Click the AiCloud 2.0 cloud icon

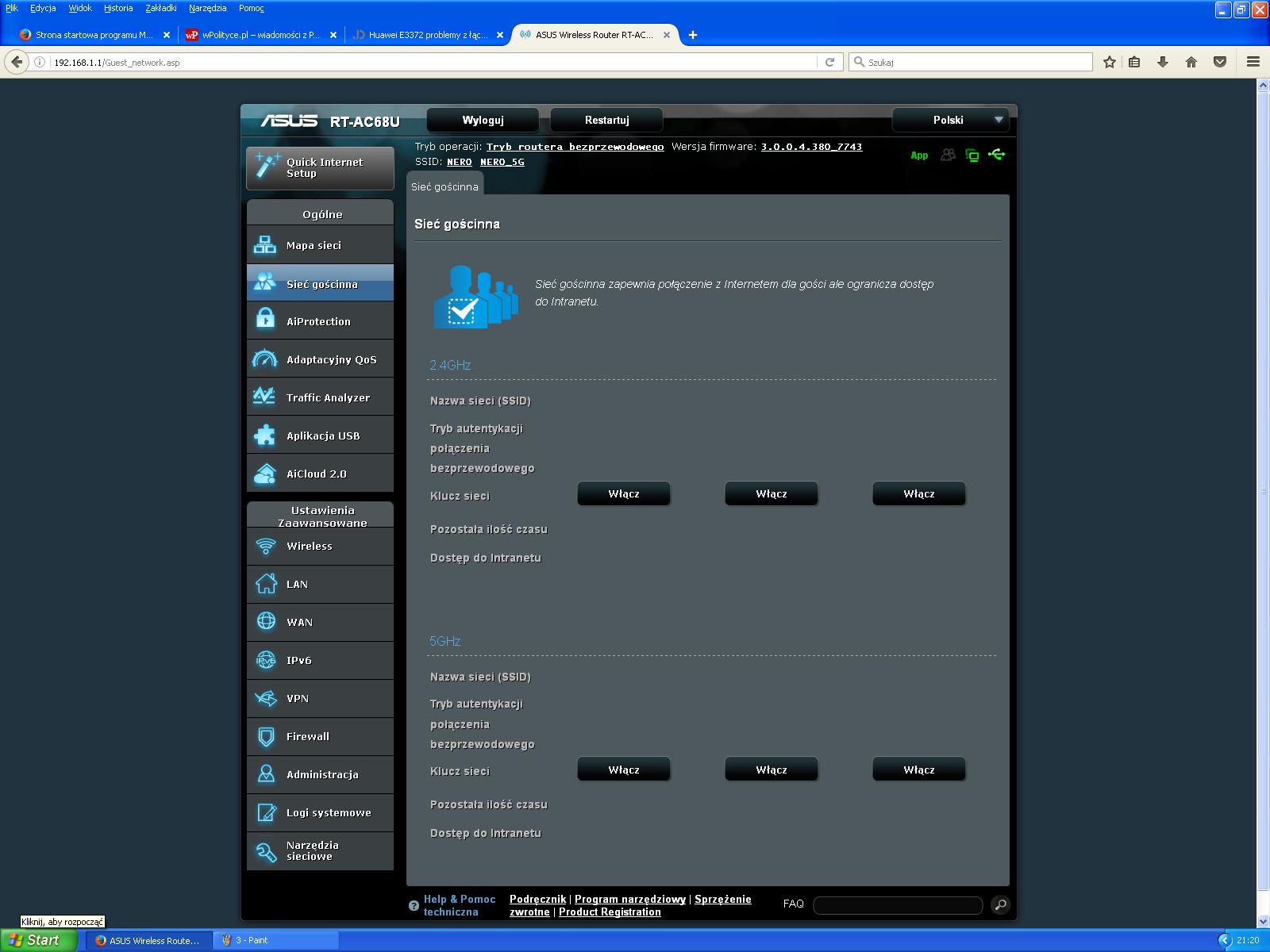(x=264, y=474)
